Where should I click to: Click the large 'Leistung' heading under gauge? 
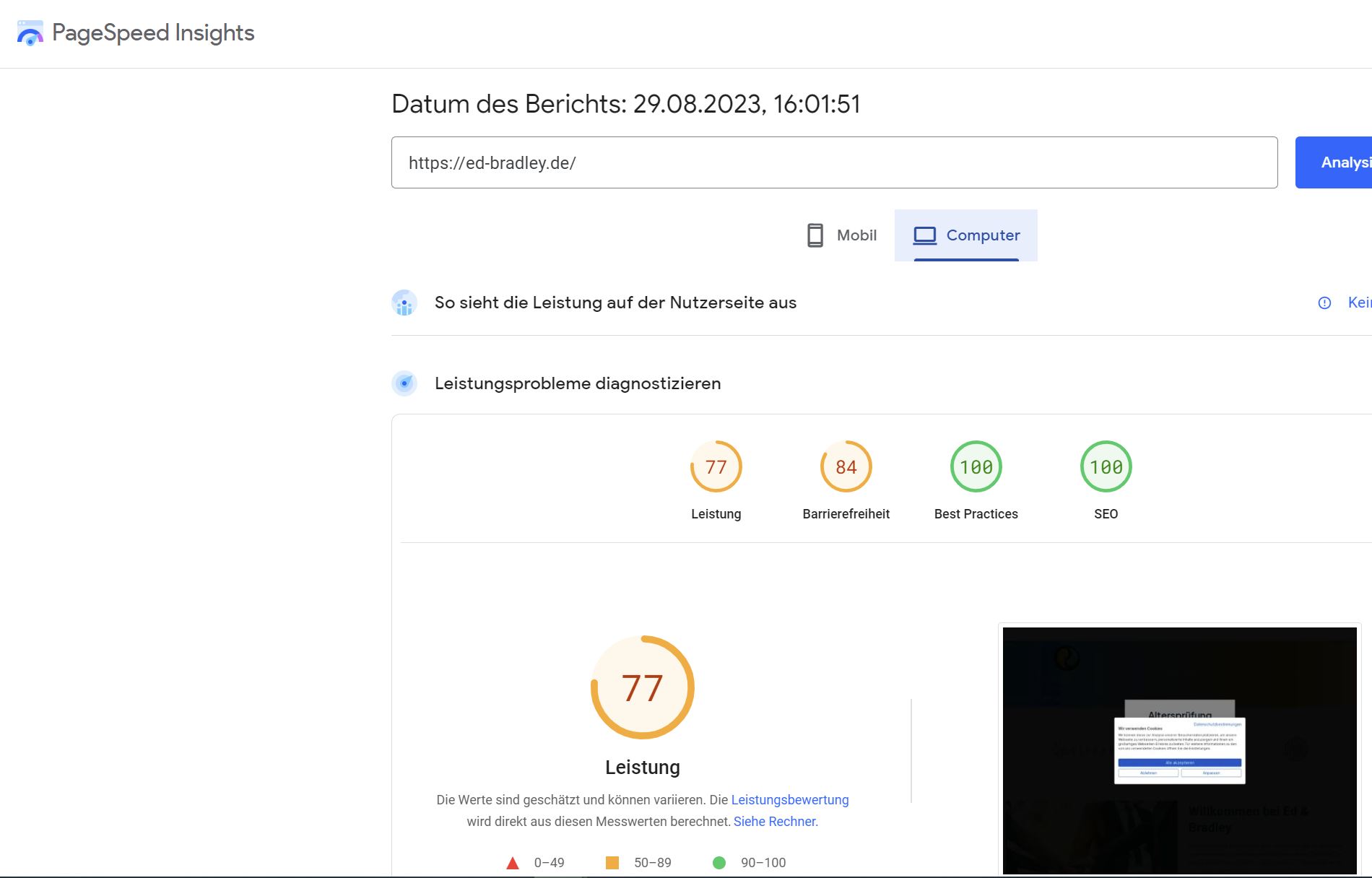[x=643, y=768]
